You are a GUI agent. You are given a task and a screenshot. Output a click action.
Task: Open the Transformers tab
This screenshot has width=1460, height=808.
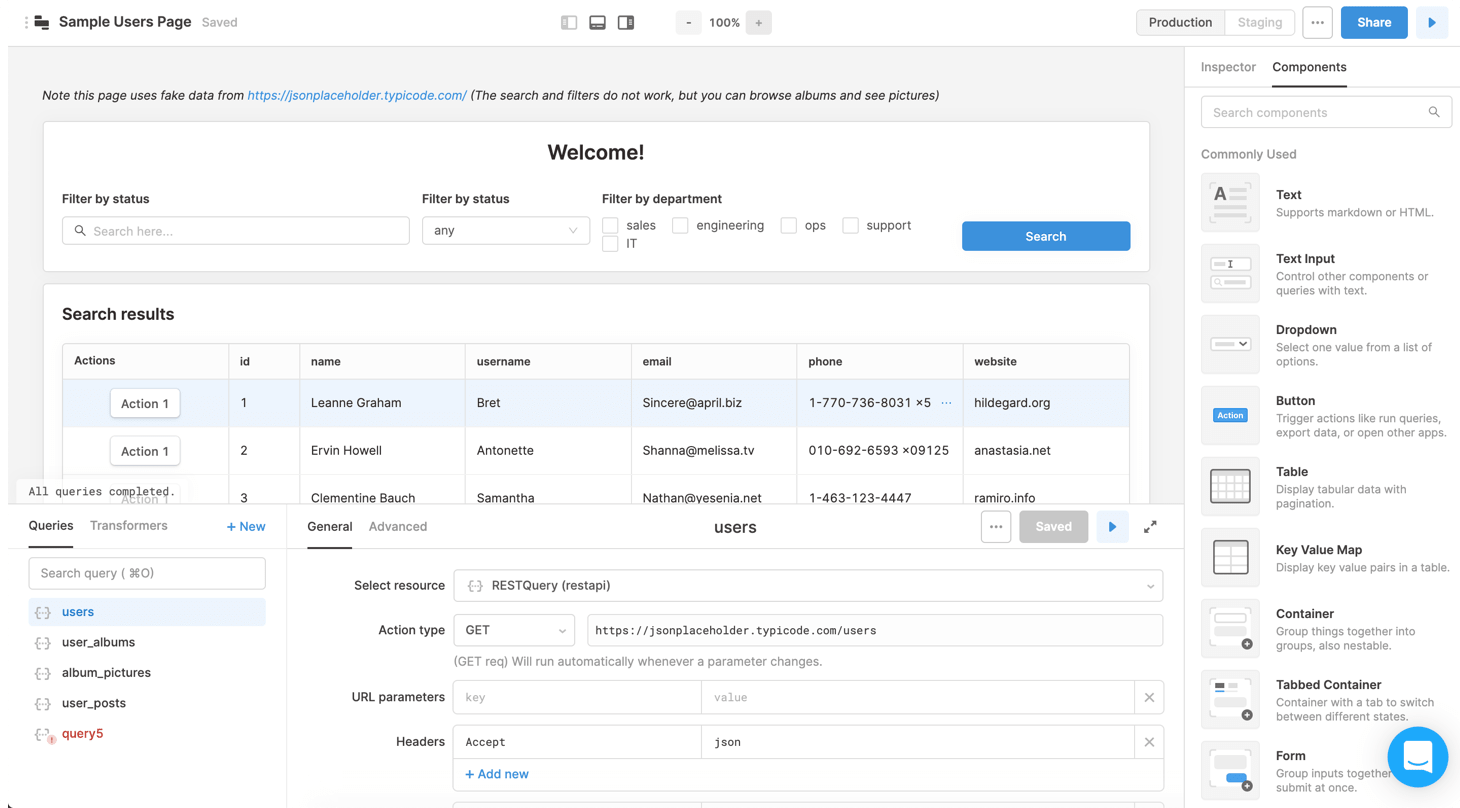129,525
